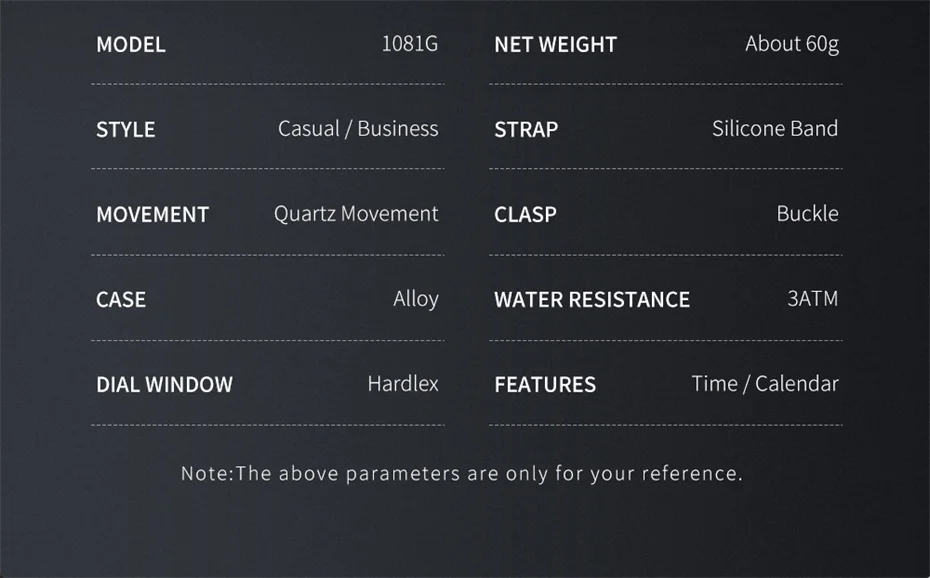Click the STRAP label
The image size is (930, 578).
(x=526, y=130)
